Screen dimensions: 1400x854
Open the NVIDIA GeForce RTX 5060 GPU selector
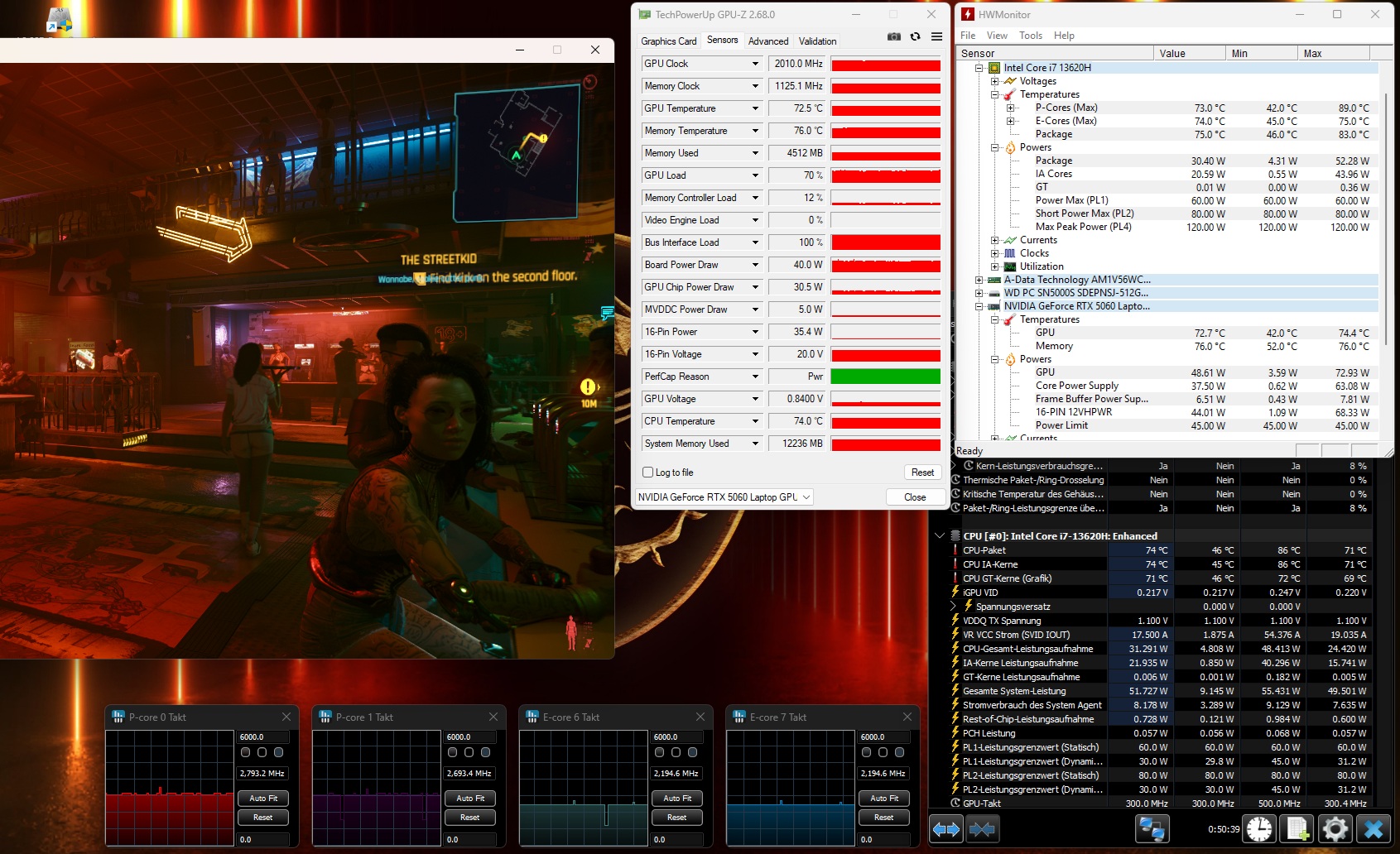pos(724,497)
